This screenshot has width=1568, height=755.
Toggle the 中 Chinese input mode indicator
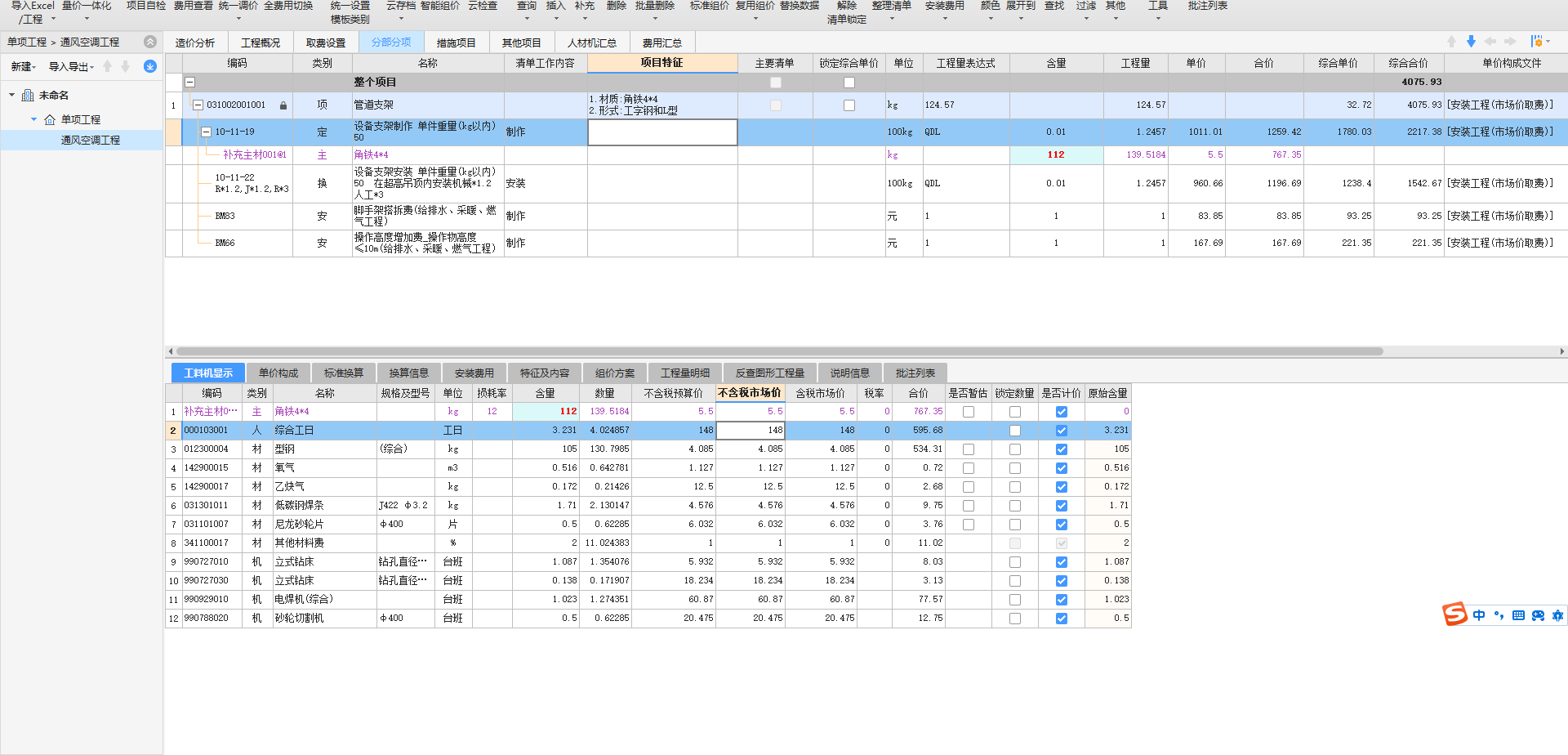tap(1479, 615)
